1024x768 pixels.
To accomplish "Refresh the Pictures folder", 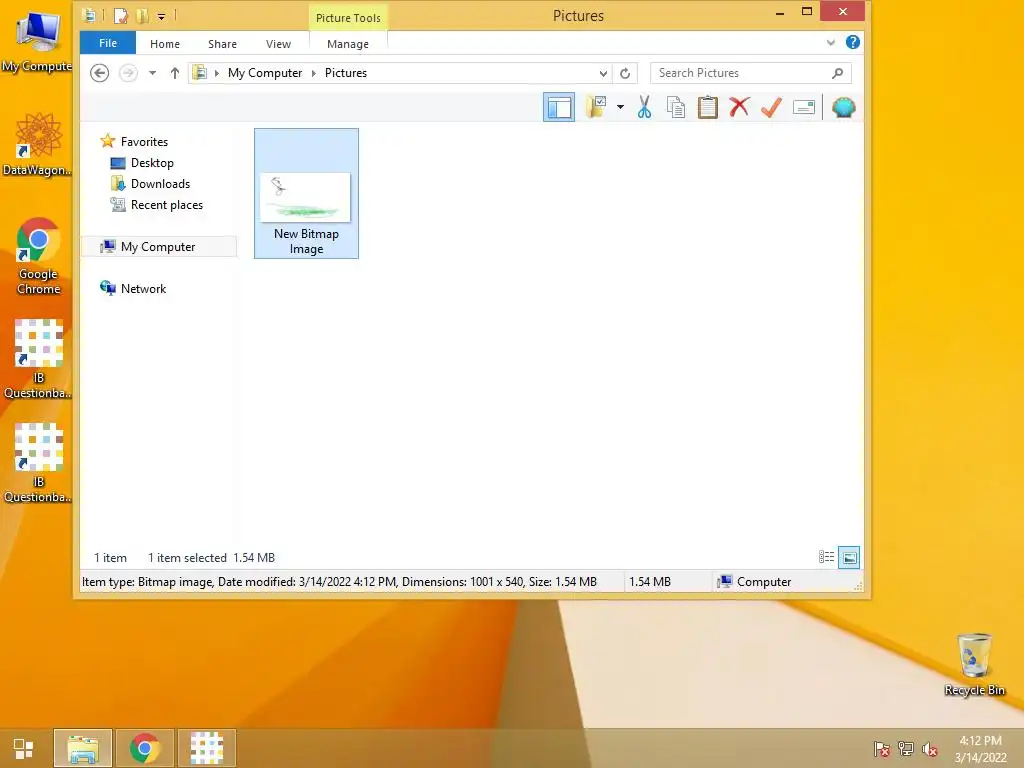I will 625,73.
